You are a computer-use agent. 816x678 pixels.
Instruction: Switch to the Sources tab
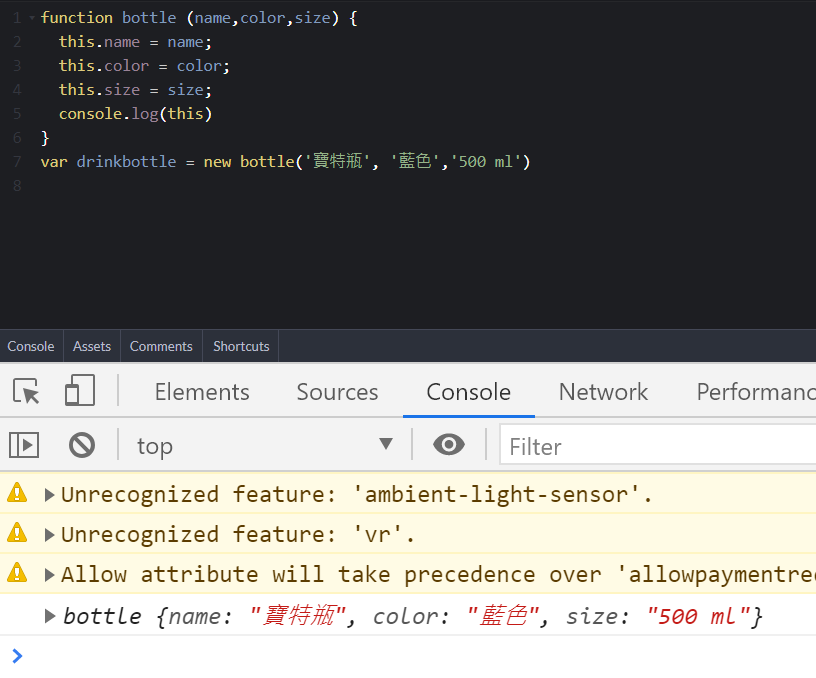click(x=337, y=392)
